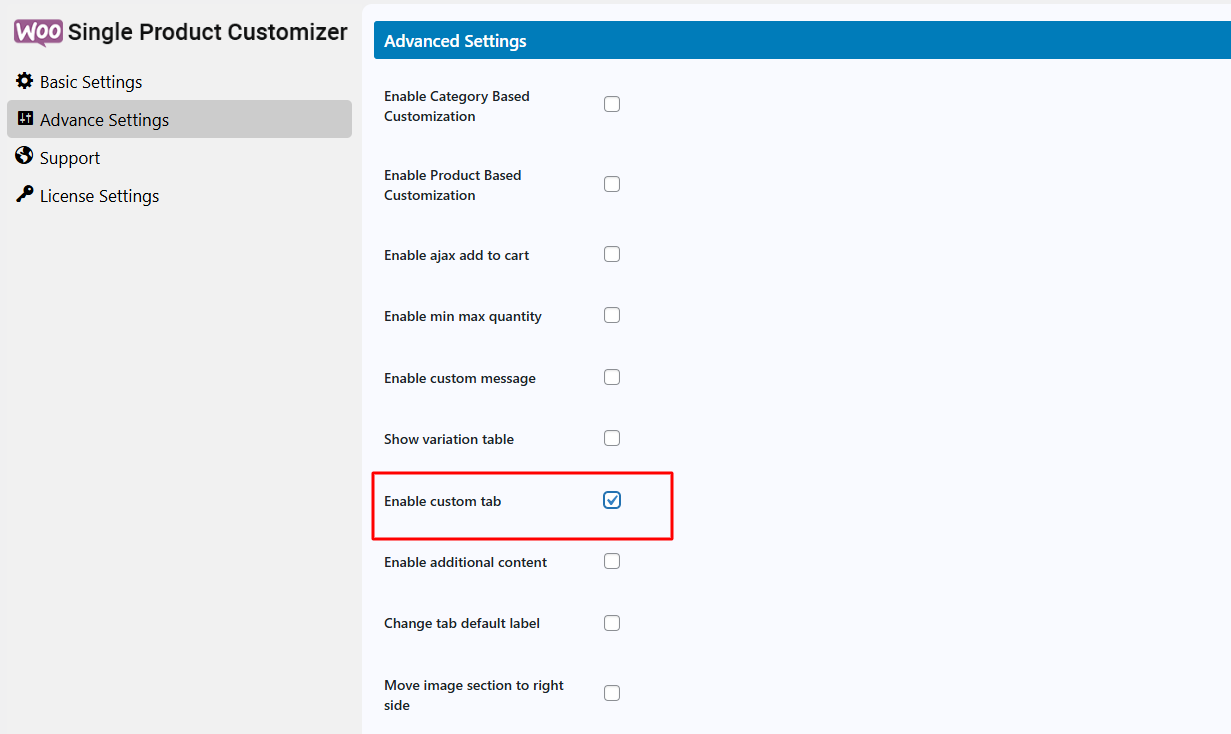Click the Advance Settings sliders icon
Image resolution: width=1231 pixels, height=734 pixels.
[25, 119]
